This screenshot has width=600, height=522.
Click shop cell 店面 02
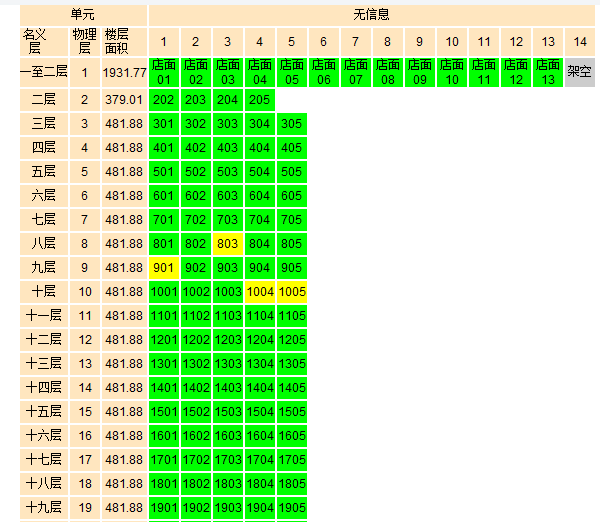pos(196,72)
